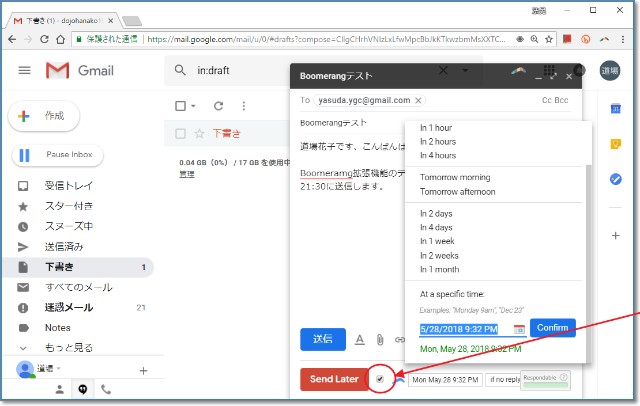Click the specific time input field
Viewport: 640px width, 406px height.
tap(464, 329)
